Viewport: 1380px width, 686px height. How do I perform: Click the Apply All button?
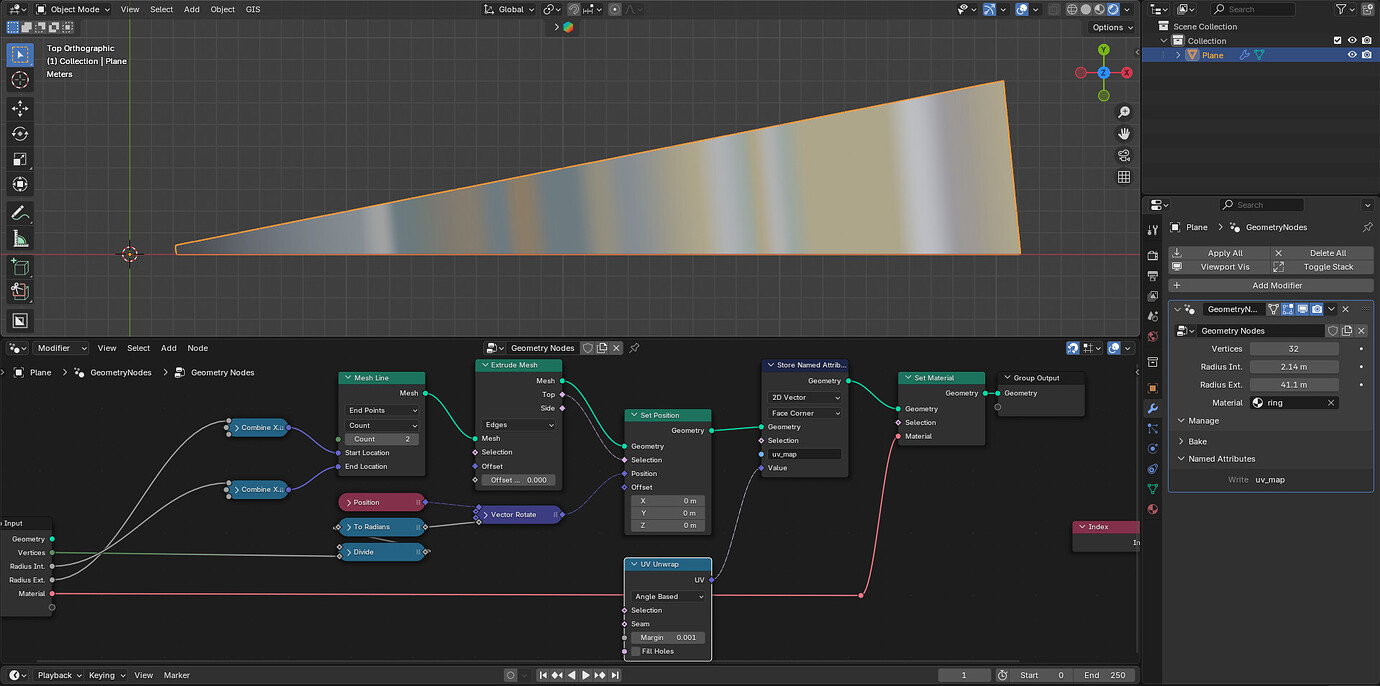point(1219,253)
